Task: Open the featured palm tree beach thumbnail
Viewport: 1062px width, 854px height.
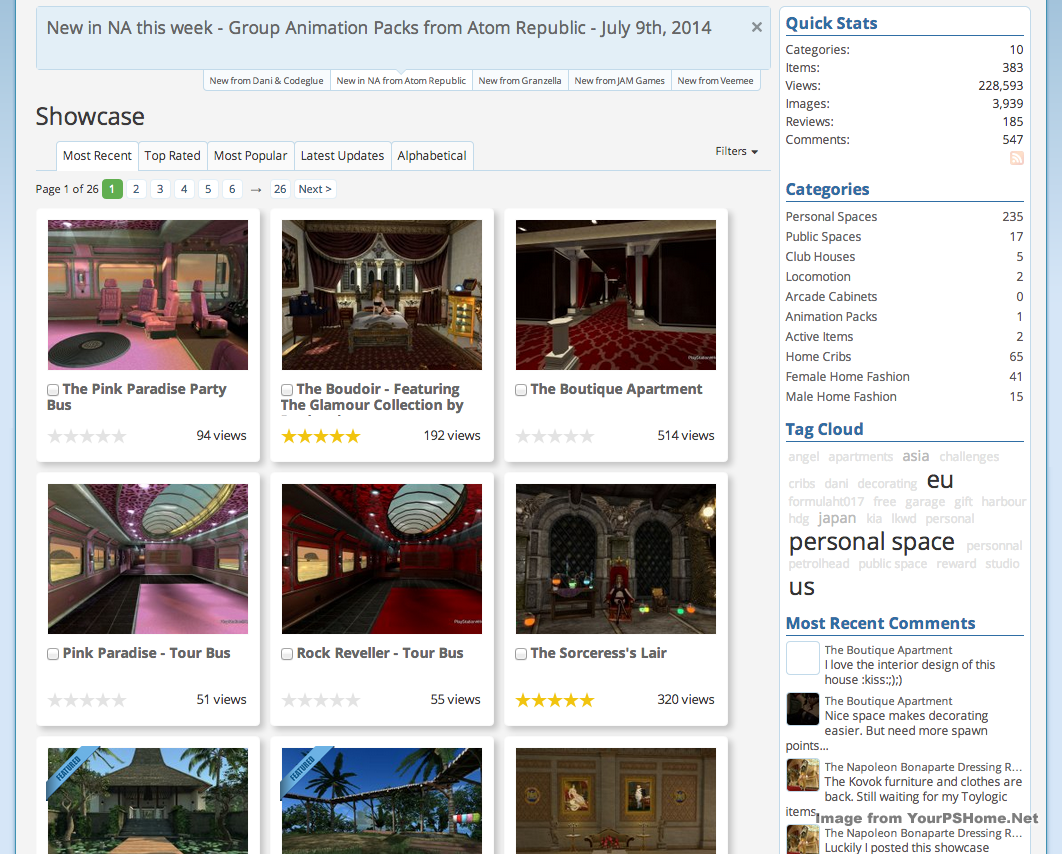Action: [382, 800]
